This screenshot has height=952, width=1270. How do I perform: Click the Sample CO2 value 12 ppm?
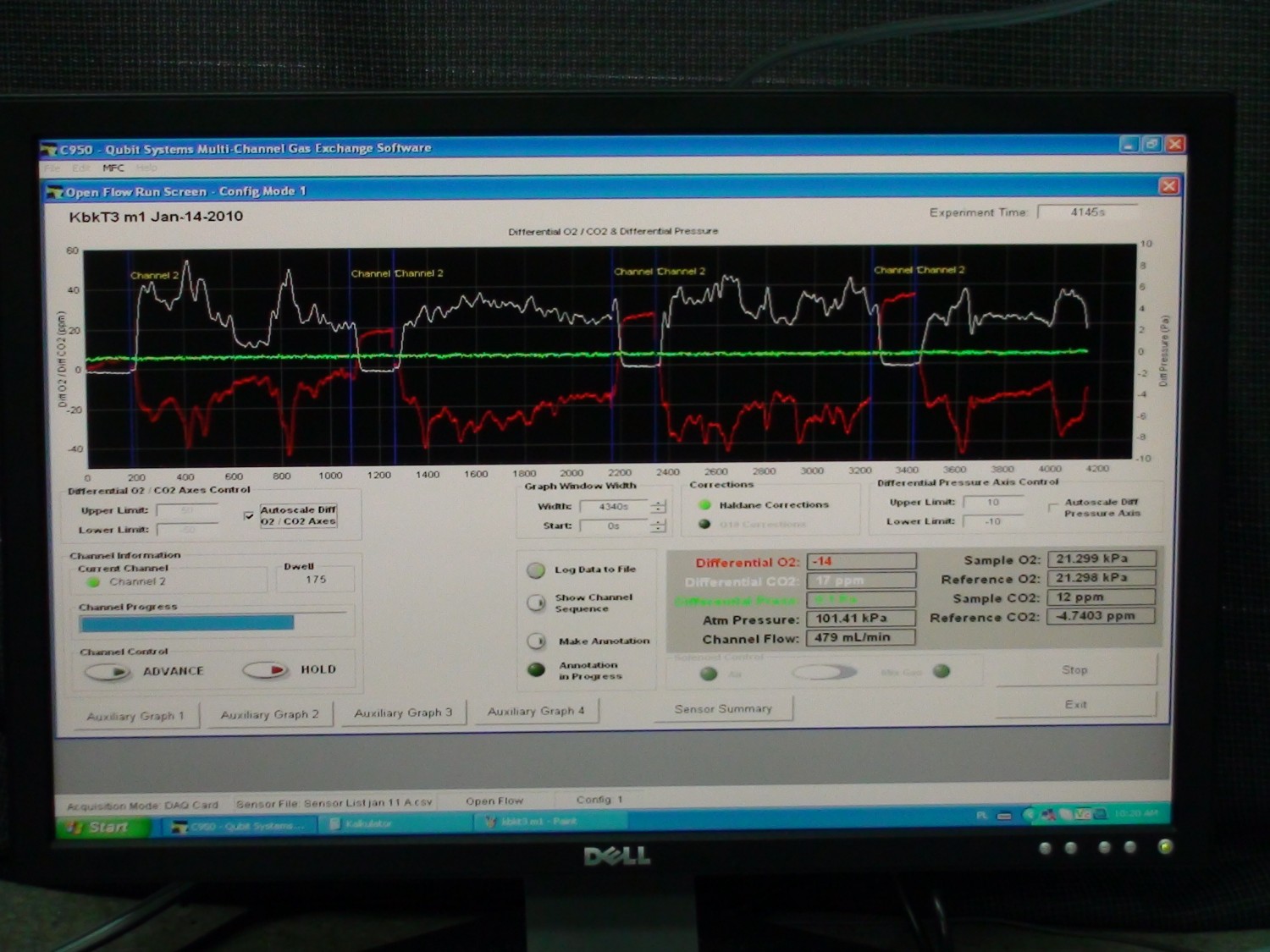1102,597
